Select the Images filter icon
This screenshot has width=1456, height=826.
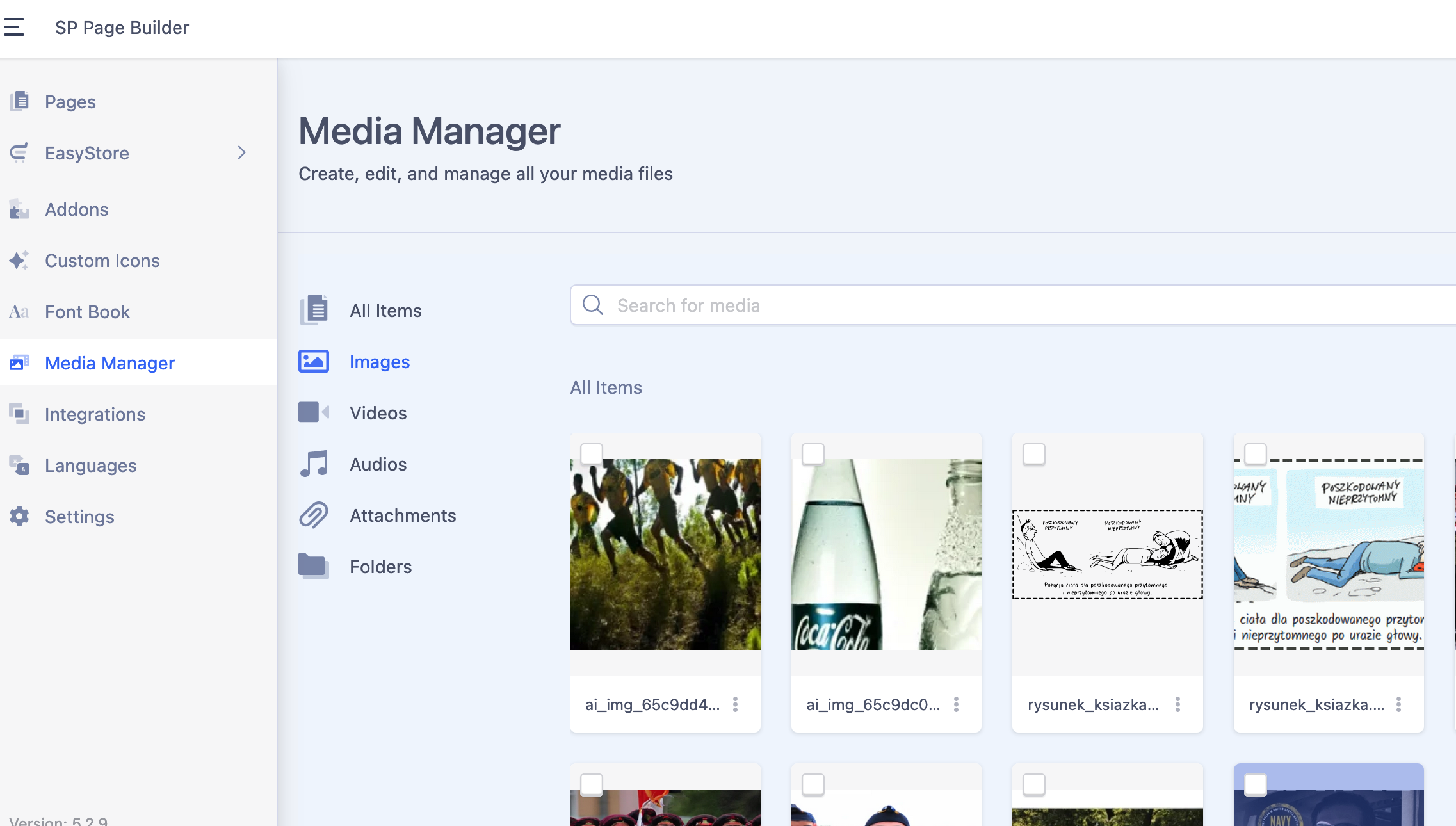pyautogui.click(x=313, y=361)
